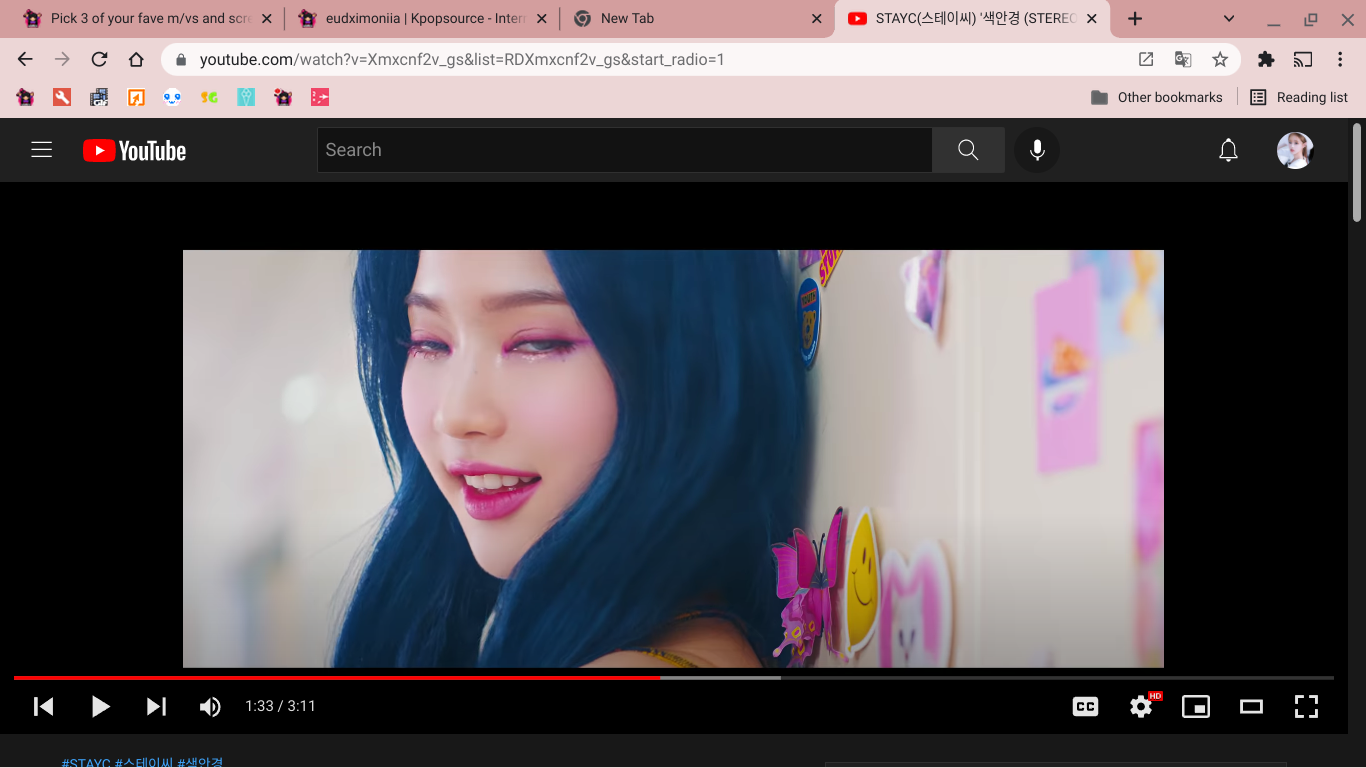Open the YouTube guide hamburger menu
The width and height of the screenshot is (1366, 768).
tap(41, 150)
